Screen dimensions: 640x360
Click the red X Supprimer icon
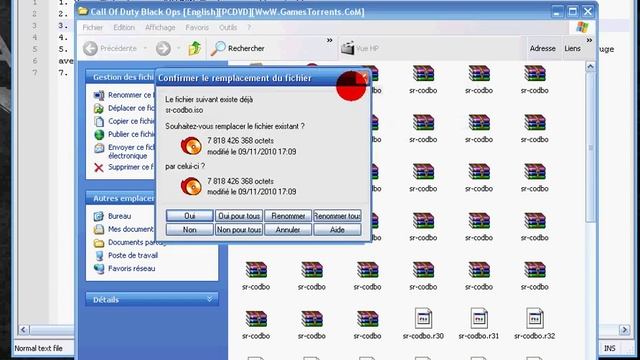point(99,167)
